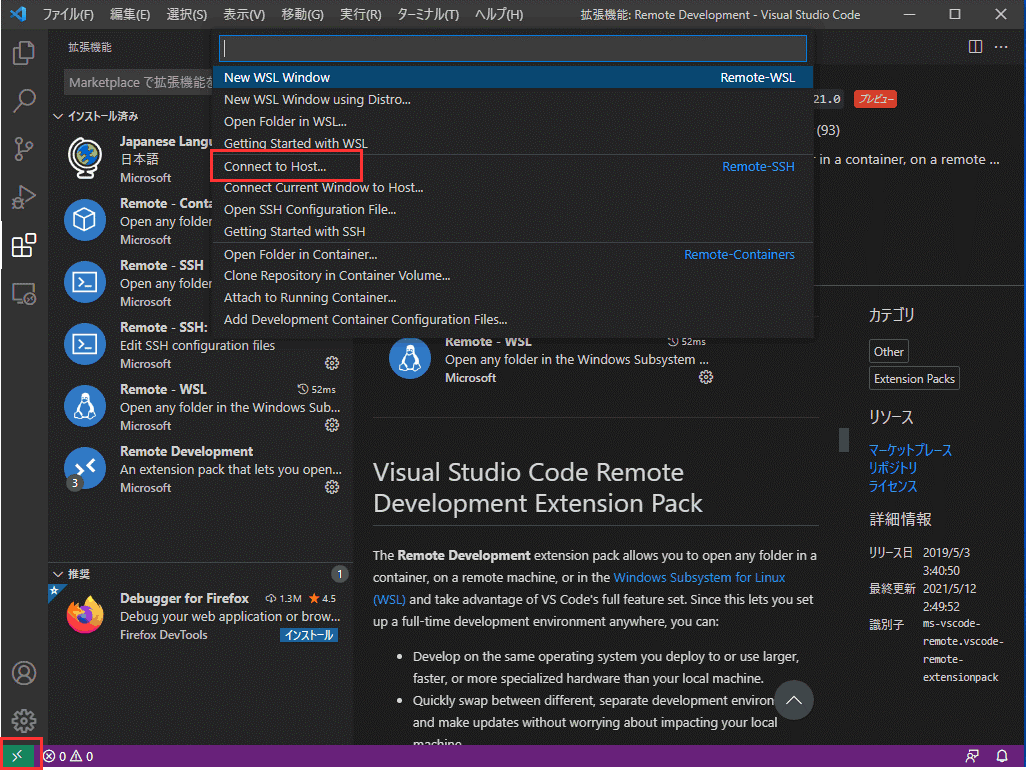Select Remote - WSL in installed list
The image size is (1027, 770).
coord(200,407)
